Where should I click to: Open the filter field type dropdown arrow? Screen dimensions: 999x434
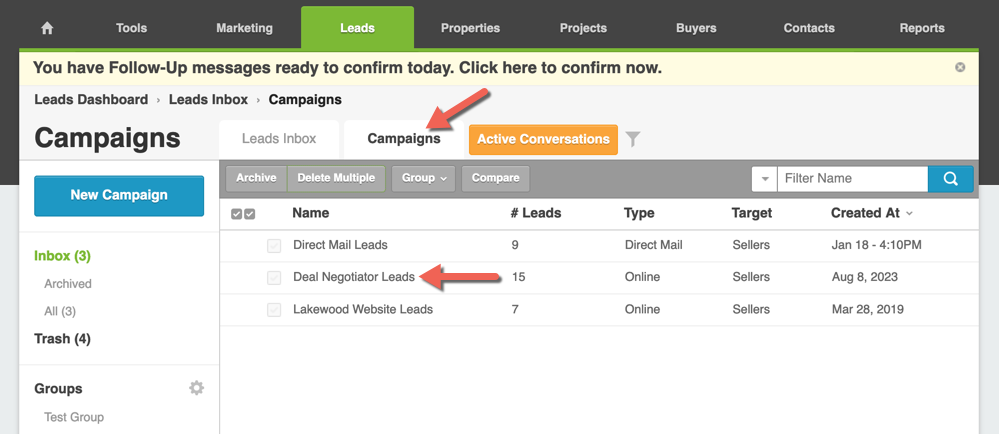point(765,178)
